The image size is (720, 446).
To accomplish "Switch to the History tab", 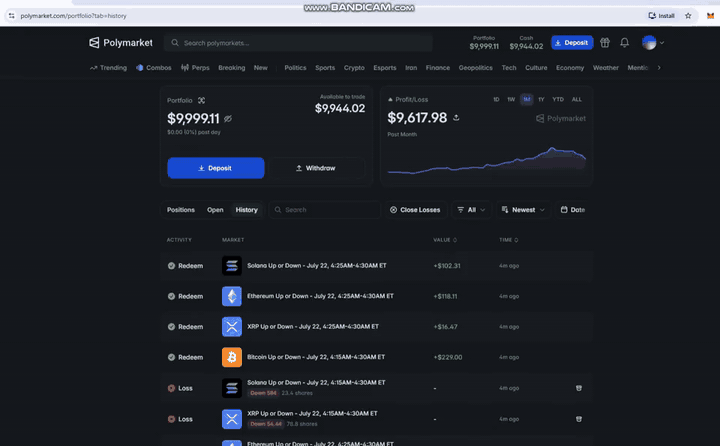I will coord(247,210).
